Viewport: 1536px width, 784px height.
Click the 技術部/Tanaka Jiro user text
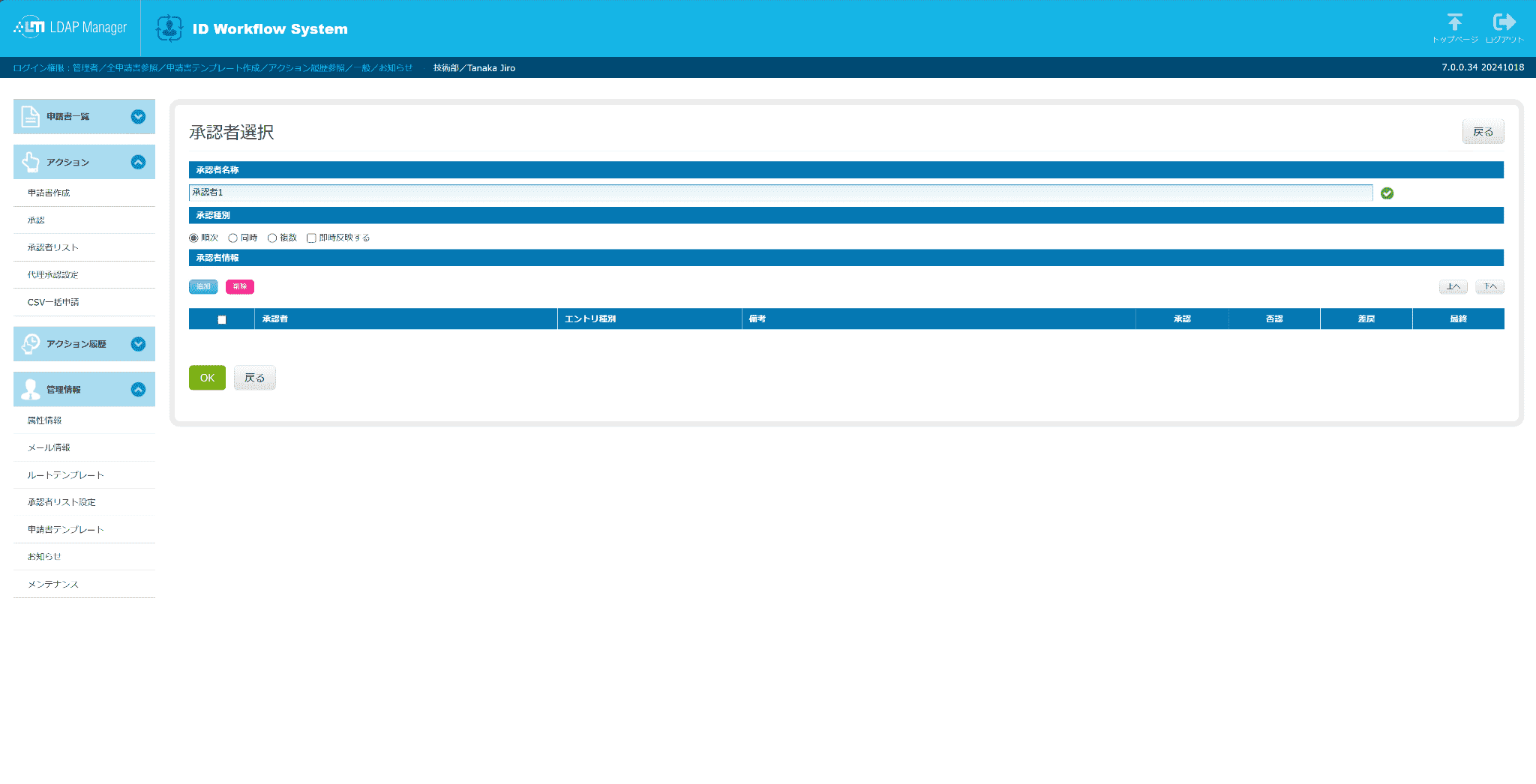click(474, 68)
